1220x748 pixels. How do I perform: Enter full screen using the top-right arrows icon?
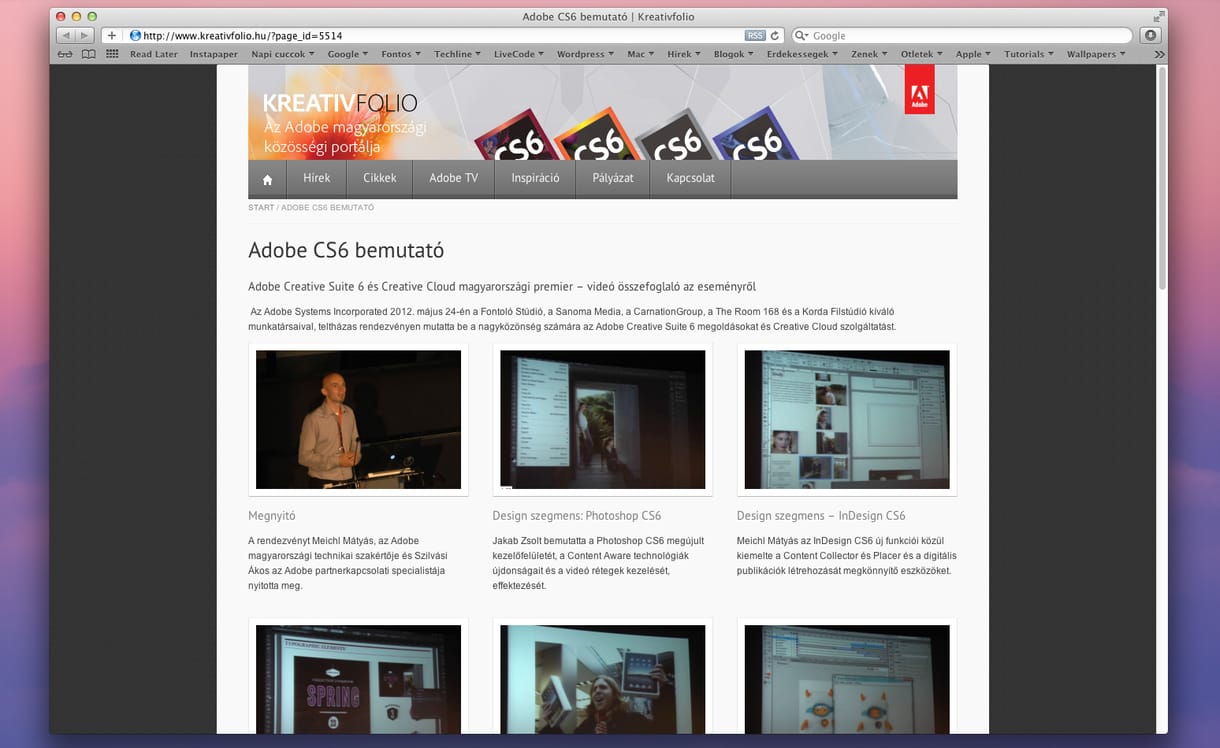tap(1158, 16)
